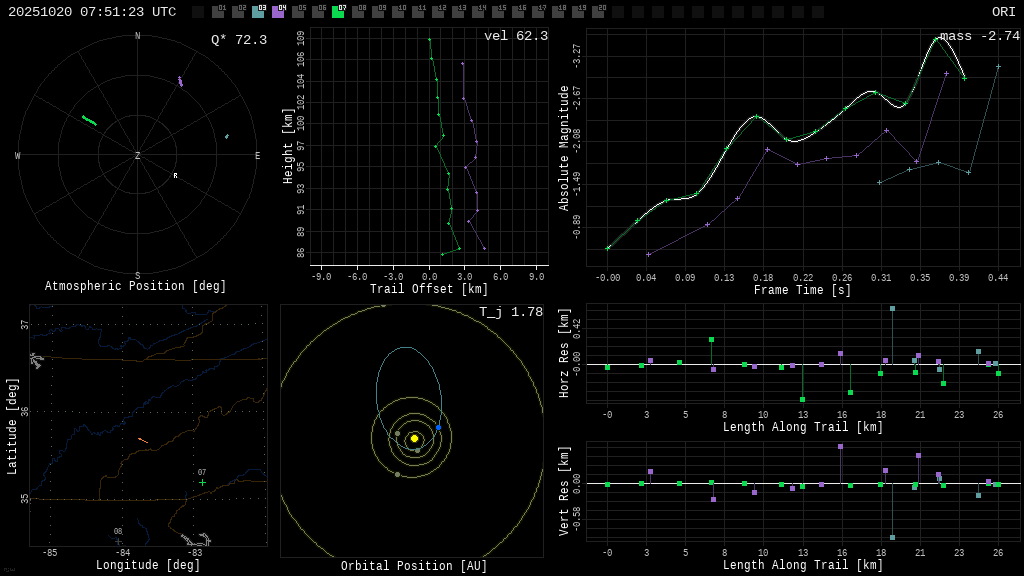Click the orange meteor track on the map
Viewport: 1024px width, 576px height.
[143, 440]
